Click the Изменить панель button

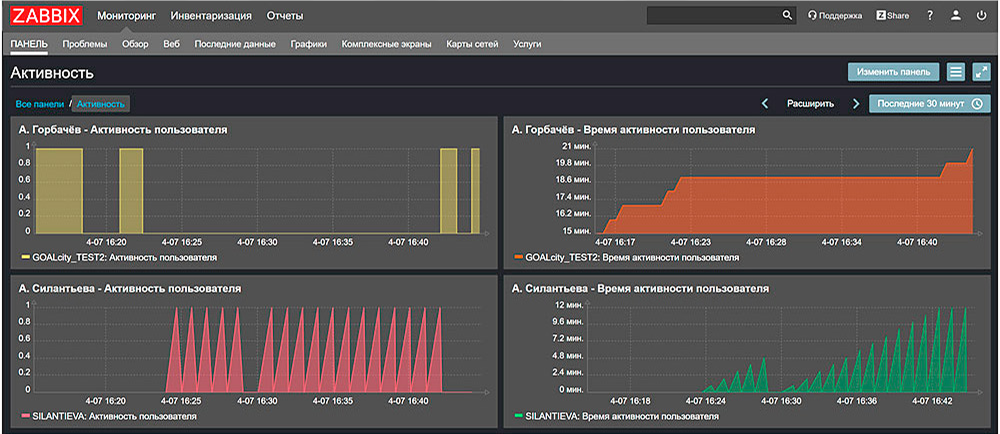(894, 72)
